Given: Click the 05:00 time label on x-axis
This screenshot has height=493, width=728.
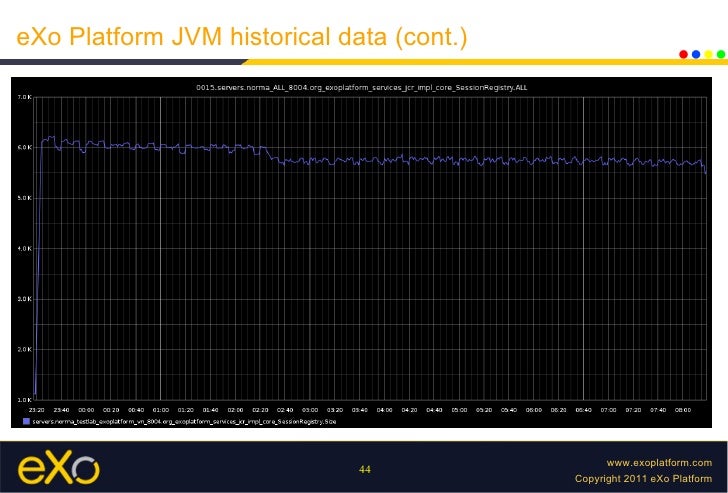Looking at the screenshot, I should click(x=459, y=410).
